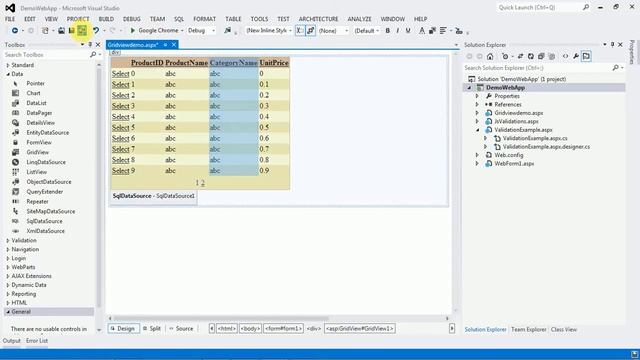Collapse the Data section in Toolbox
This screenshot has height=360, width=640.
click(8, 74)
